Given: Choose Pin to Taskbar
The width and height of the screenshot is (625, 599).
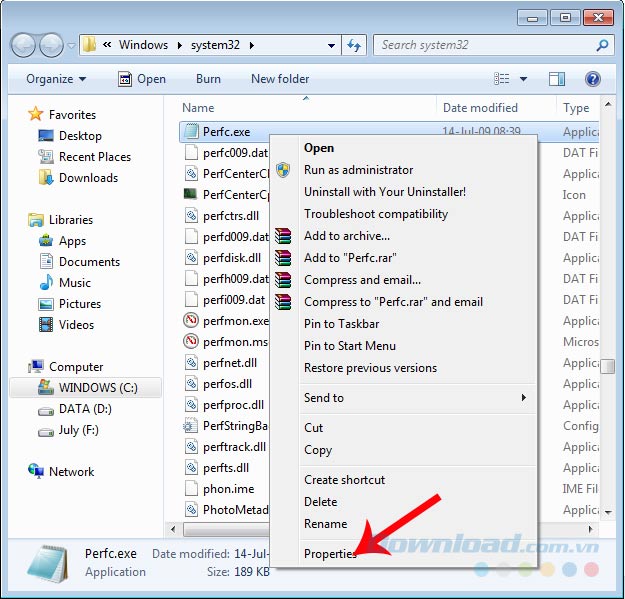Looking at the screenshot, I should pyautogui.click(x=341, y=324).
